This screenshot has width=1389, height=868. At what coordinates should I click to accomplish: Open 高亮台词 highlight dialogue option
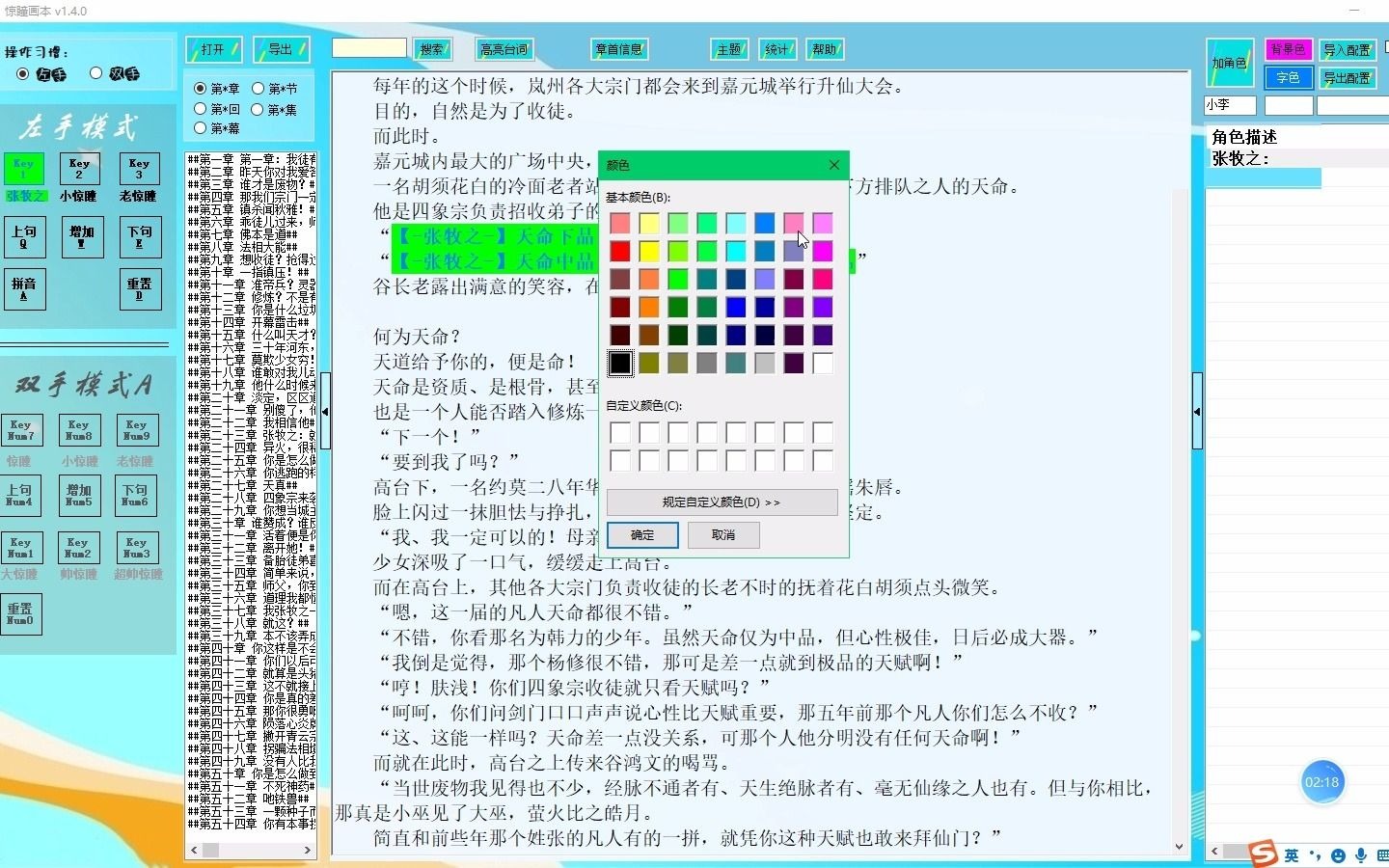[504, 49]
